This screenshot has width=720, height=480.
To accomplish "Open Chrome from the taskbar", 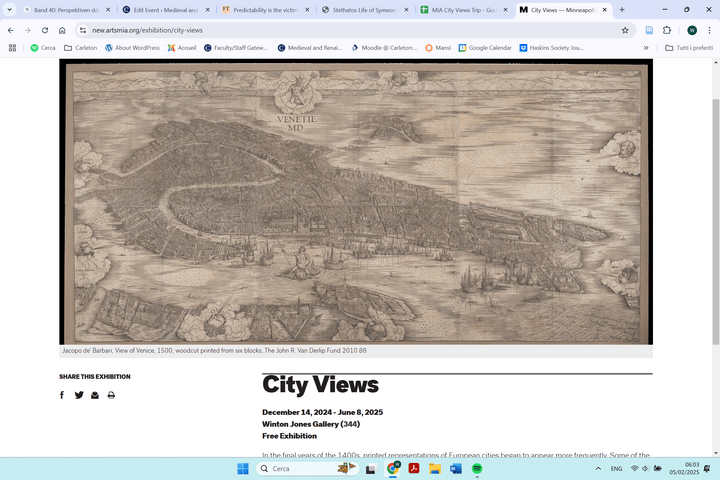I will point(393,469).
